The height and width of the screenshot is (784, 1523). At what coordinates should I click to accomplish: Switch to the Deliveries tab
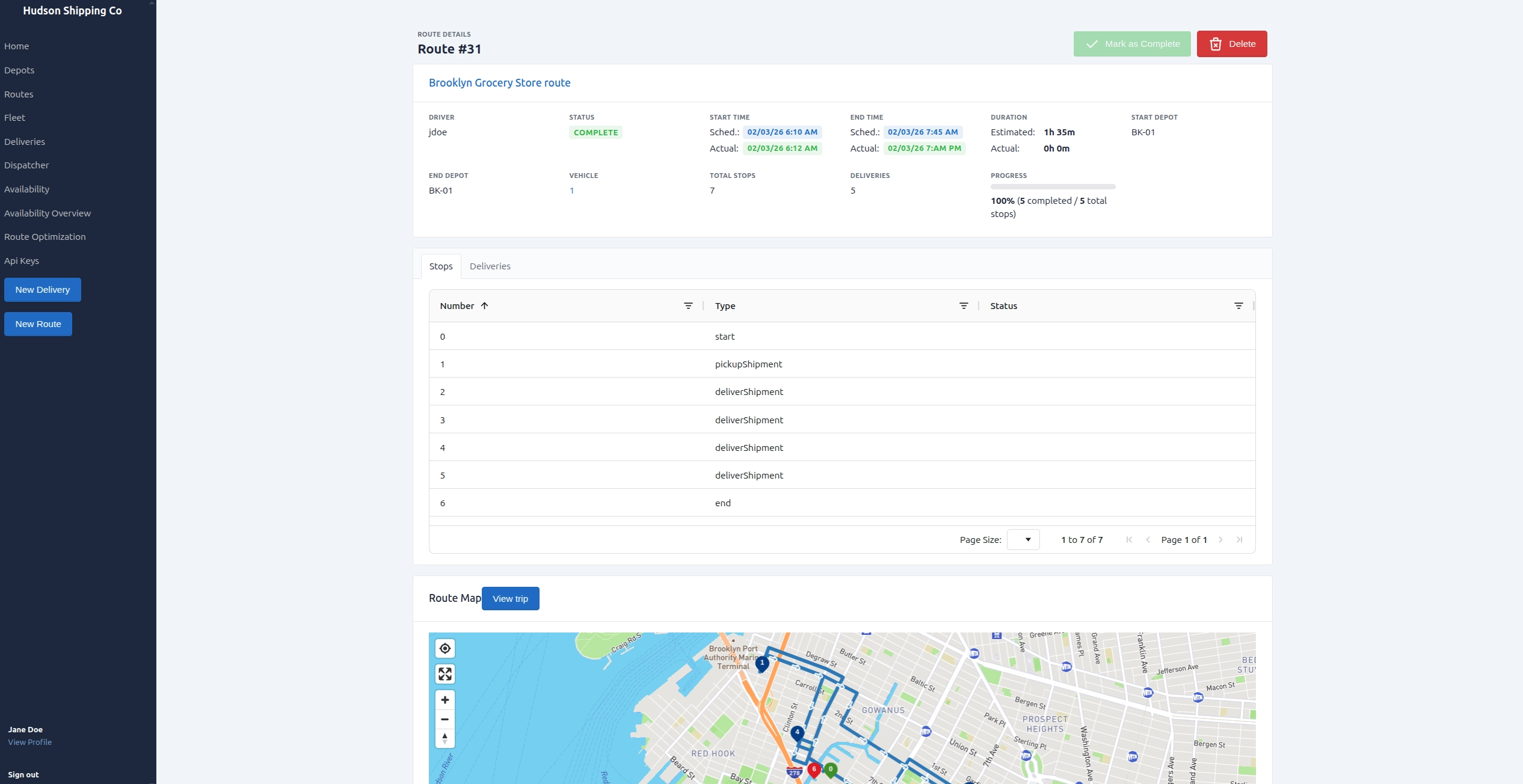point(490,266)
